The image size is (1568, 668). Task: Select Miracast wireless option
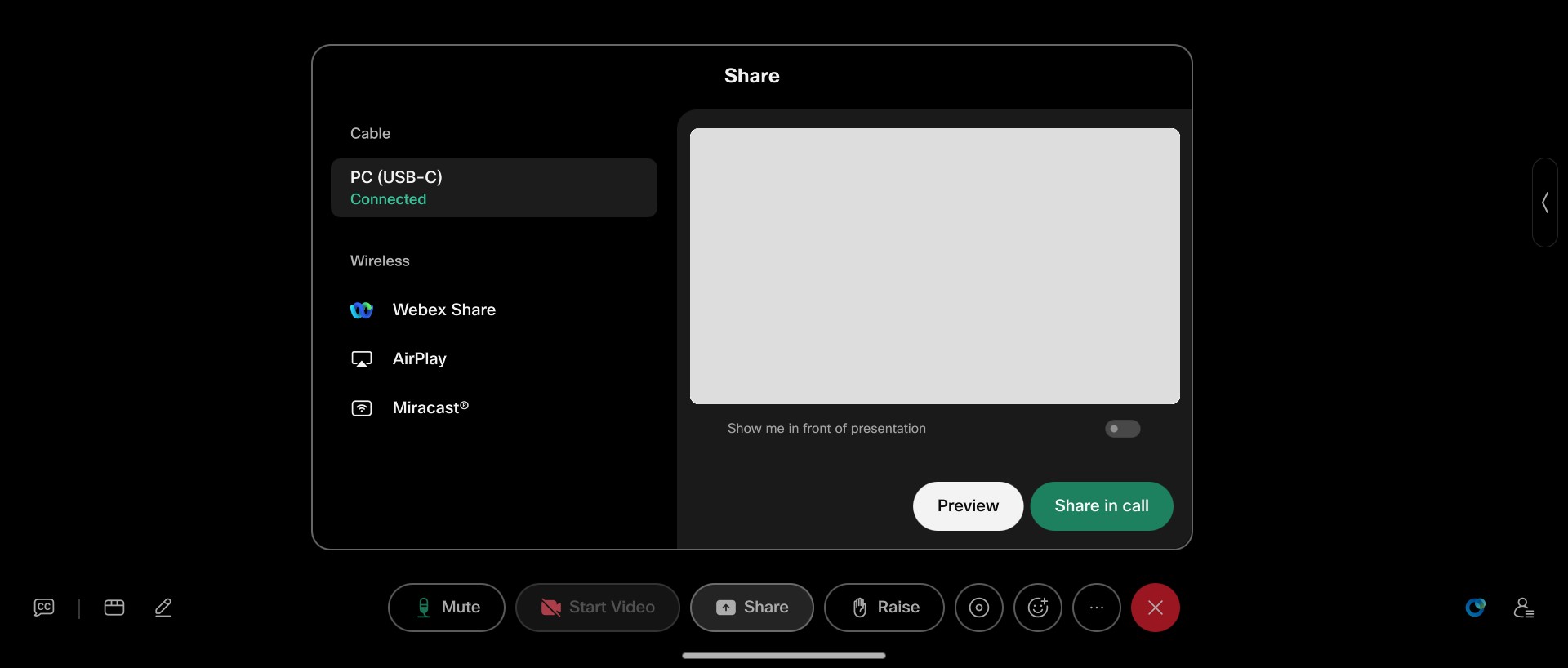[x=494, y=407]
